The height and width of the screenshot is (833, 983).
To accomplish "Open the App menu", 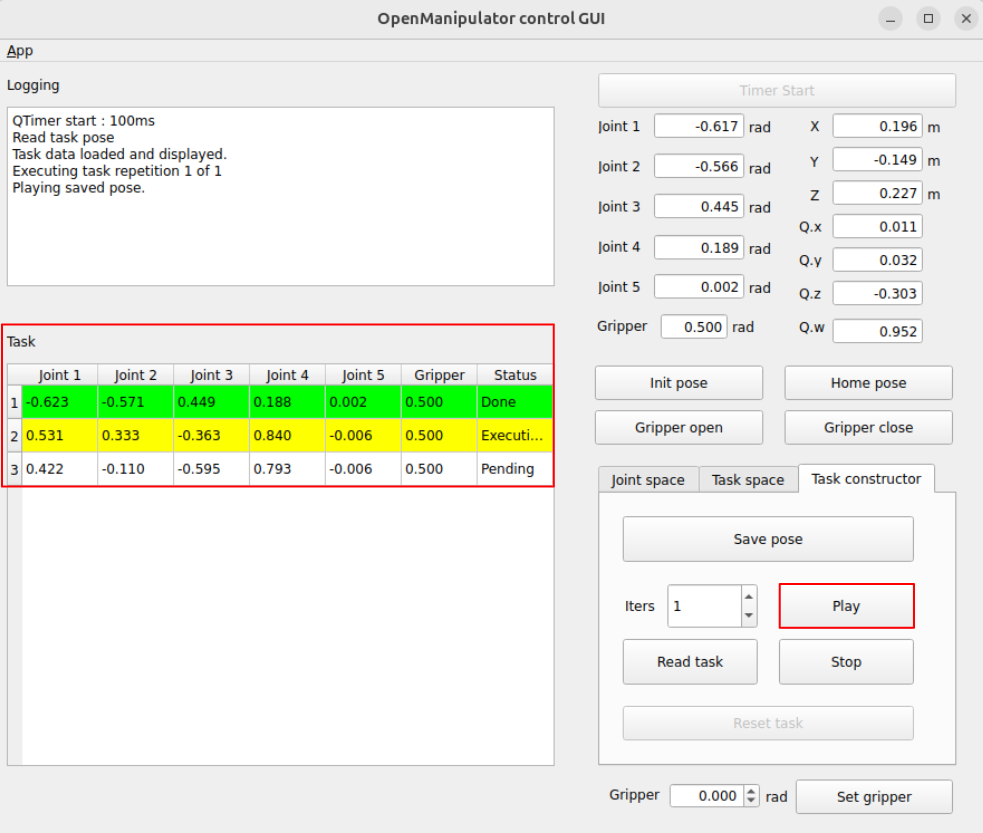I will [x=20, y=51].
